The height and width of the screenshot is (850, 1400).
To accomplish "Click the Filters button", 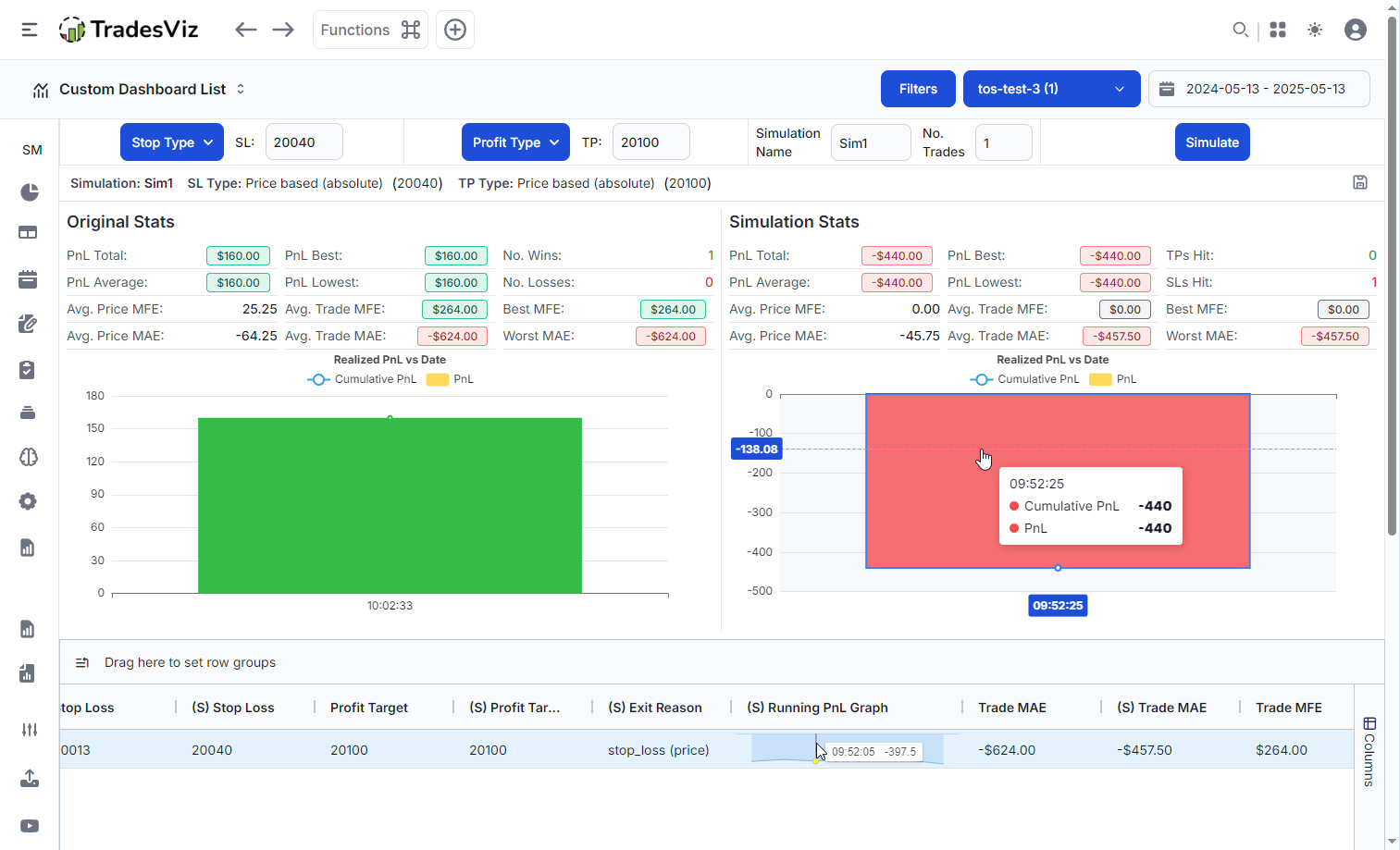I will click(x=918, y=89).
